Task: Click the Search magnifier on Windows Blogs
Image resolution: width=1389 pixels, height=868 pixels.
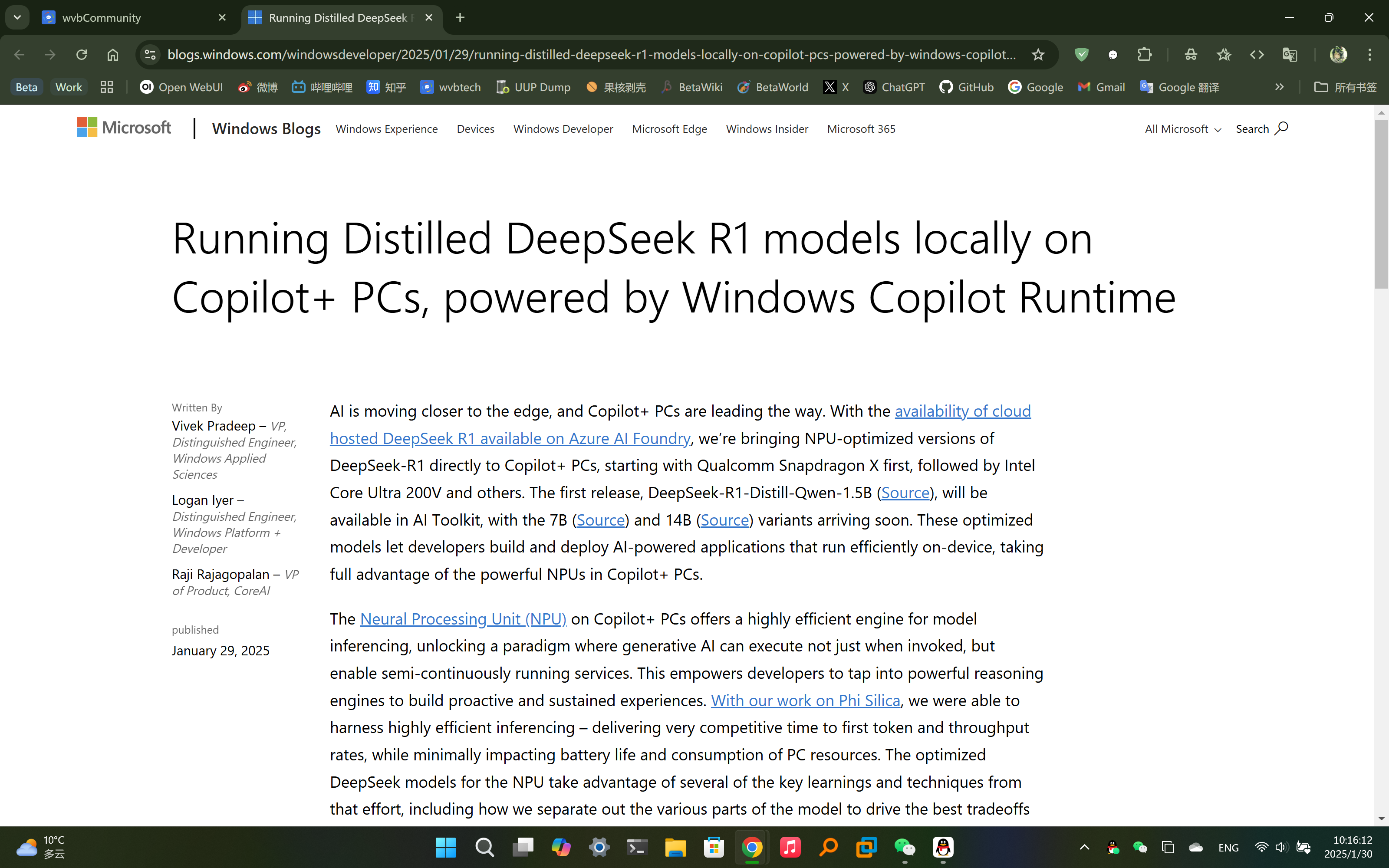Action: click(x=1281, y=128)
